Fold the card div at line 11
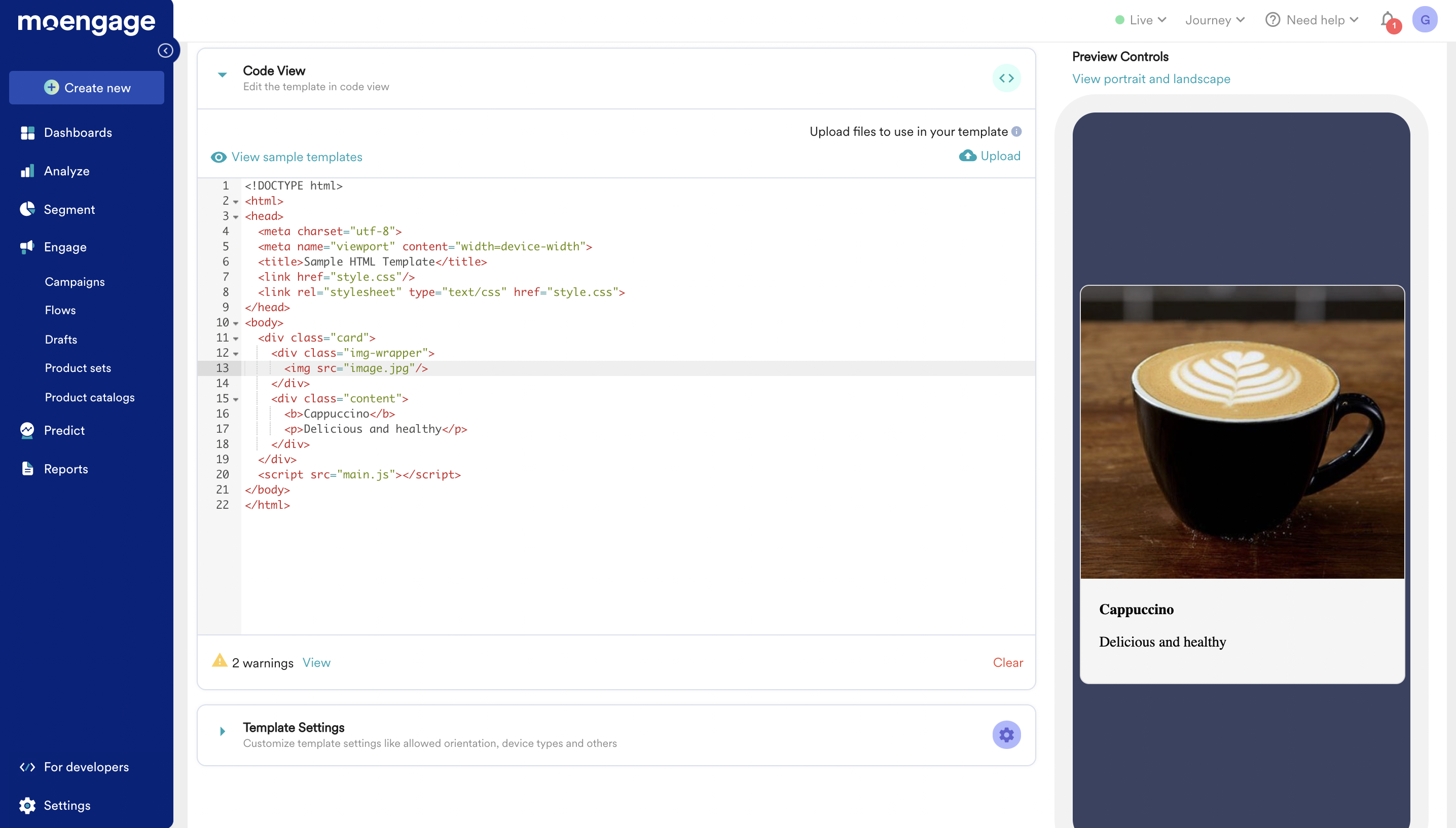The height and width of the screenshot is (828, 1456). click(235, 338)
